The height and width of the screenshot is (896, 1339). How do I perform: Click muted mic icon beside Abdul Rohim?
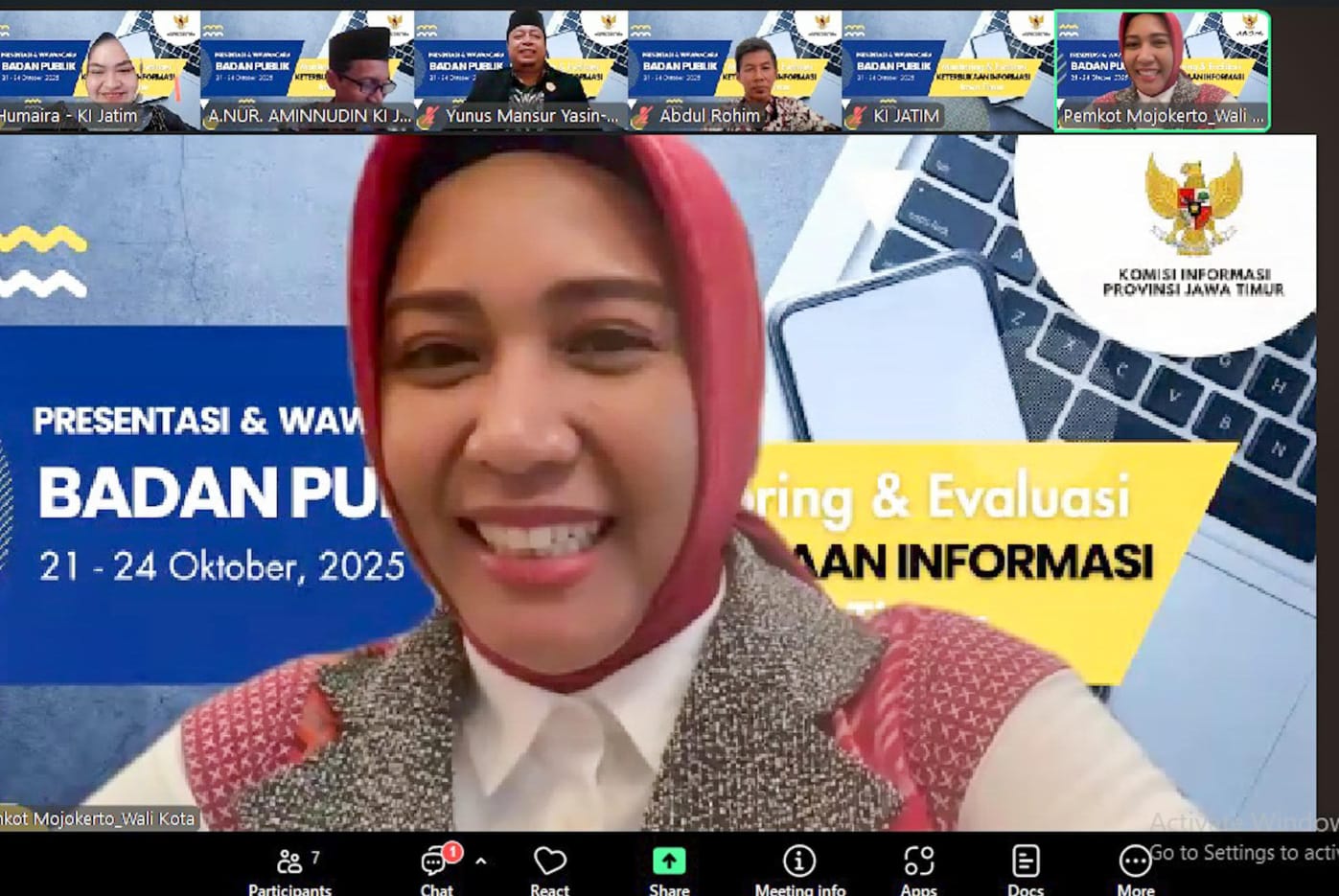643,117
